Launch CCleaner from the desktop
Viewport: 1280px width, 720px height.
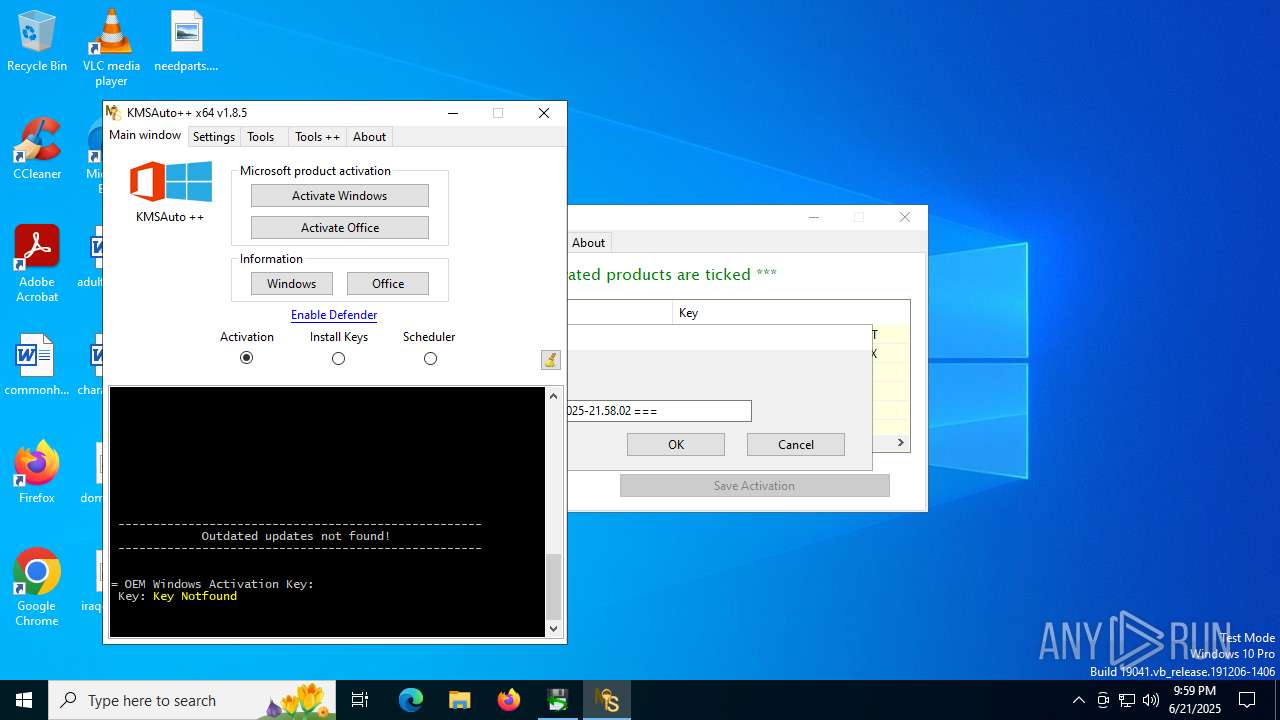37,149
